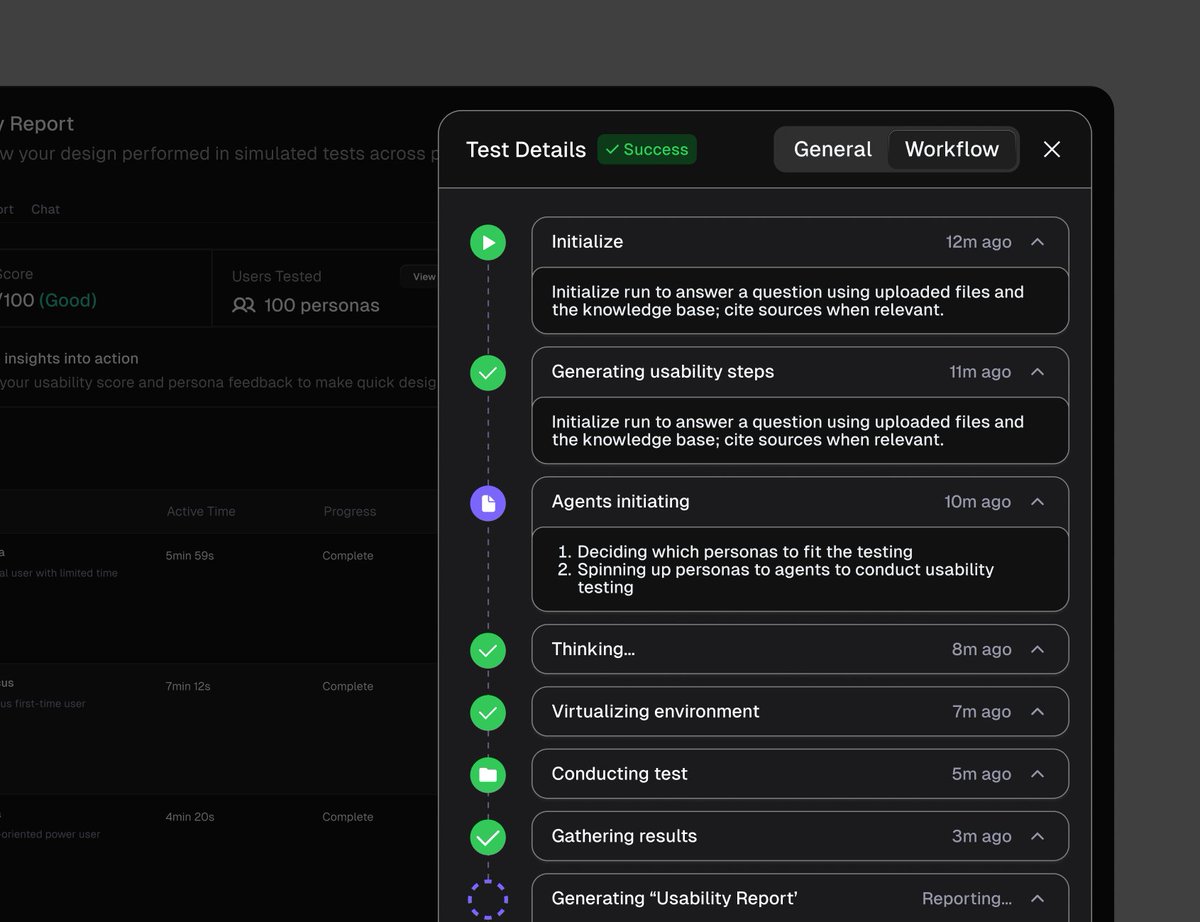This screenshot has height=922, width=1200.
Task: Click the checkmark icon beside Gathering results
Action: 487,837
